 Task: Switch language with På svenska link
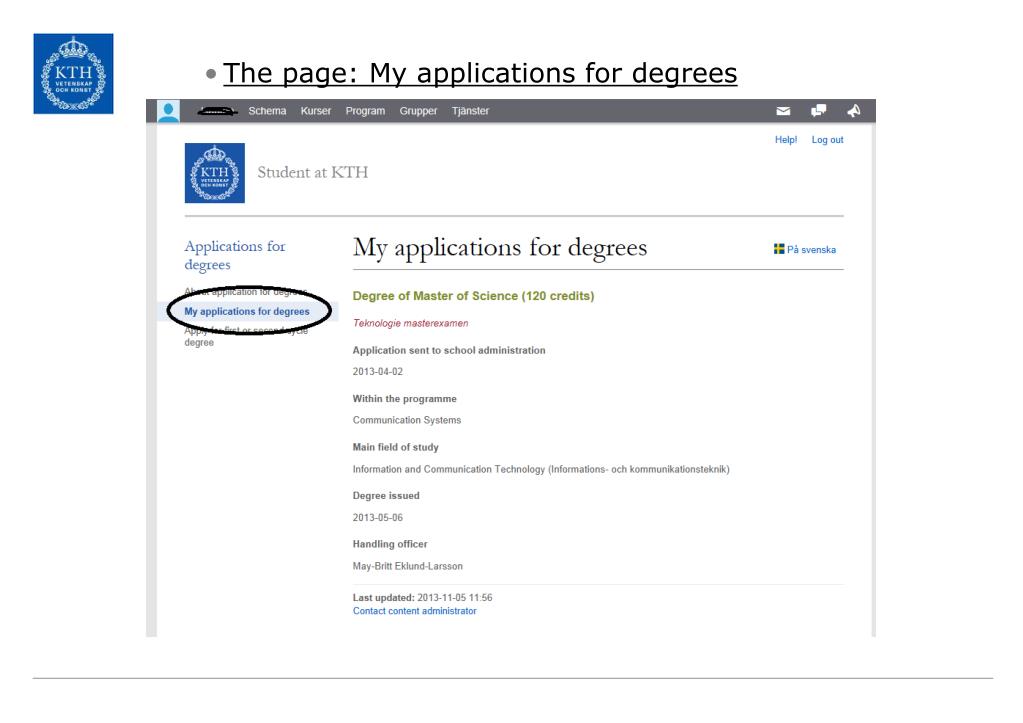[811, 249]
